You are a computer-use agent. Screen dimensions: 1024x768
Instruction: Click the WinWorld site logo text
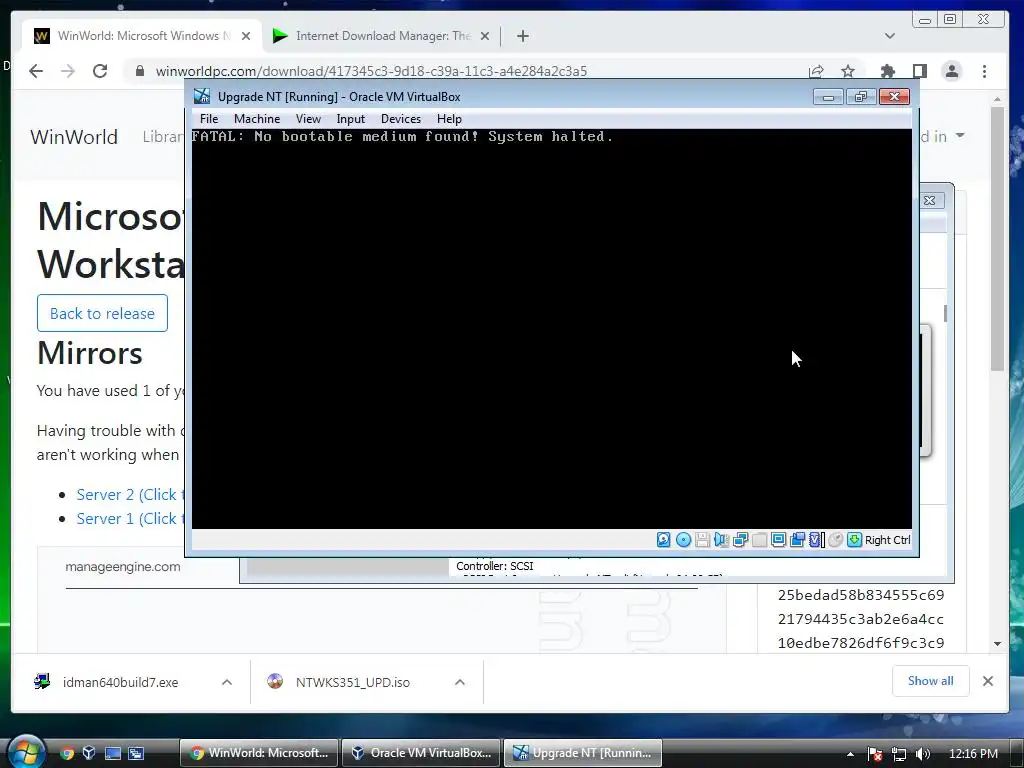(74, 137)
